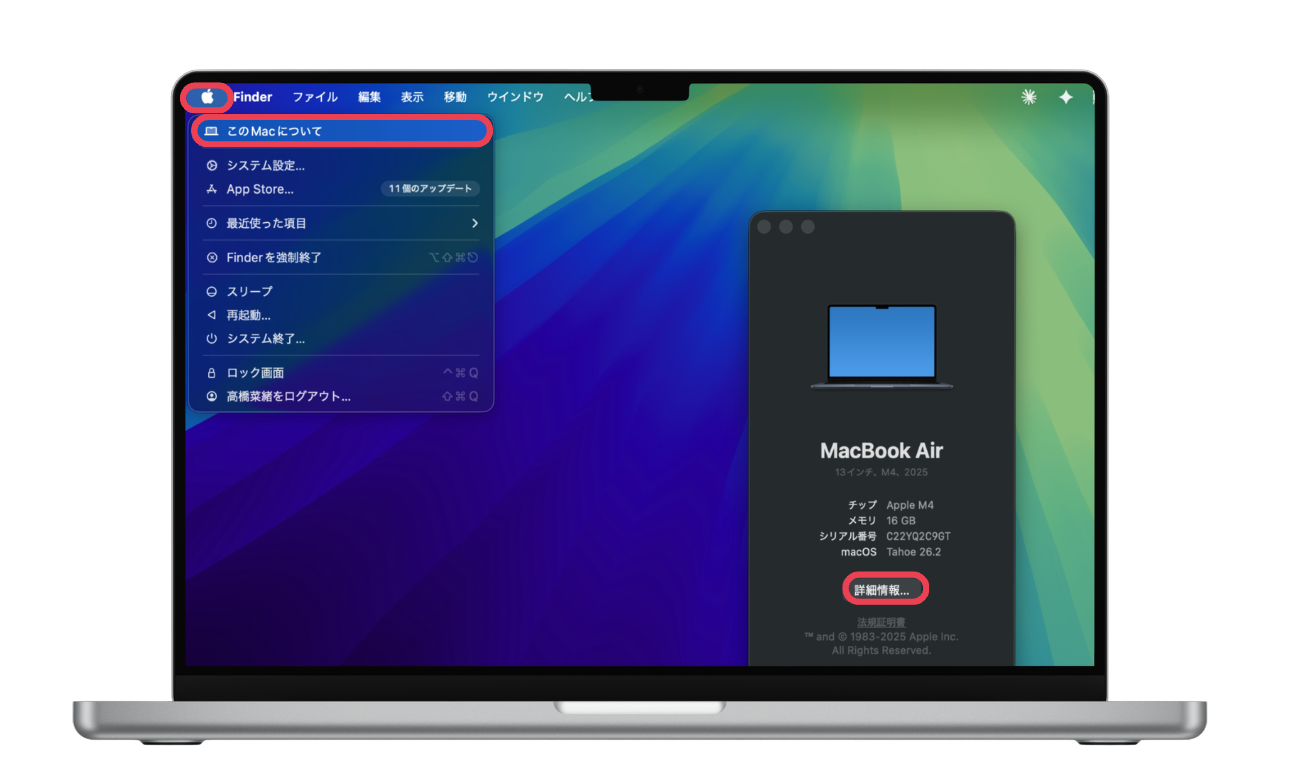Open the 法規認証書 link
1300x776 pixels.
tap(882, 623)
